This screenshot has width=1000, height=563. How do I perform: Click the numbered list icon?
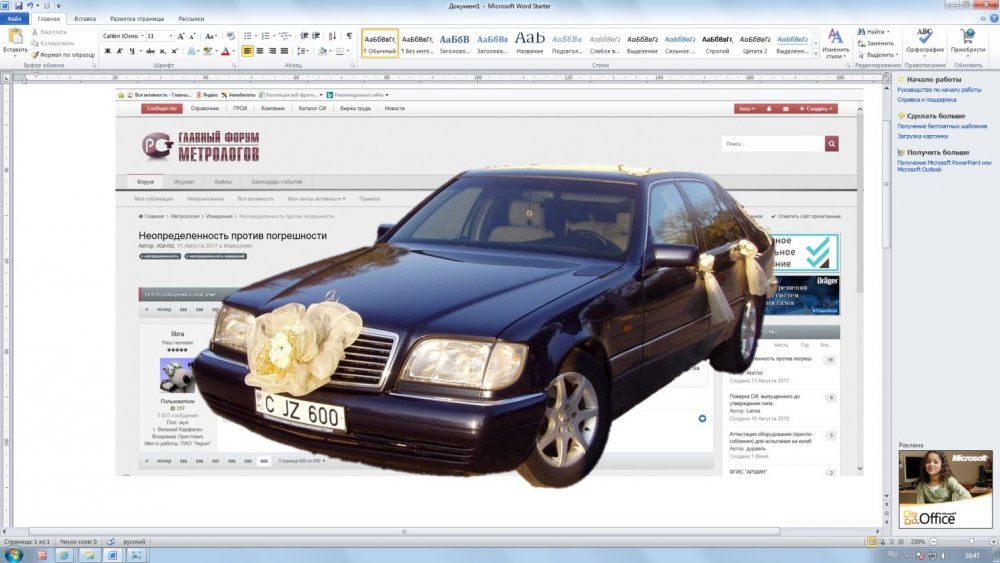[265, 36]
